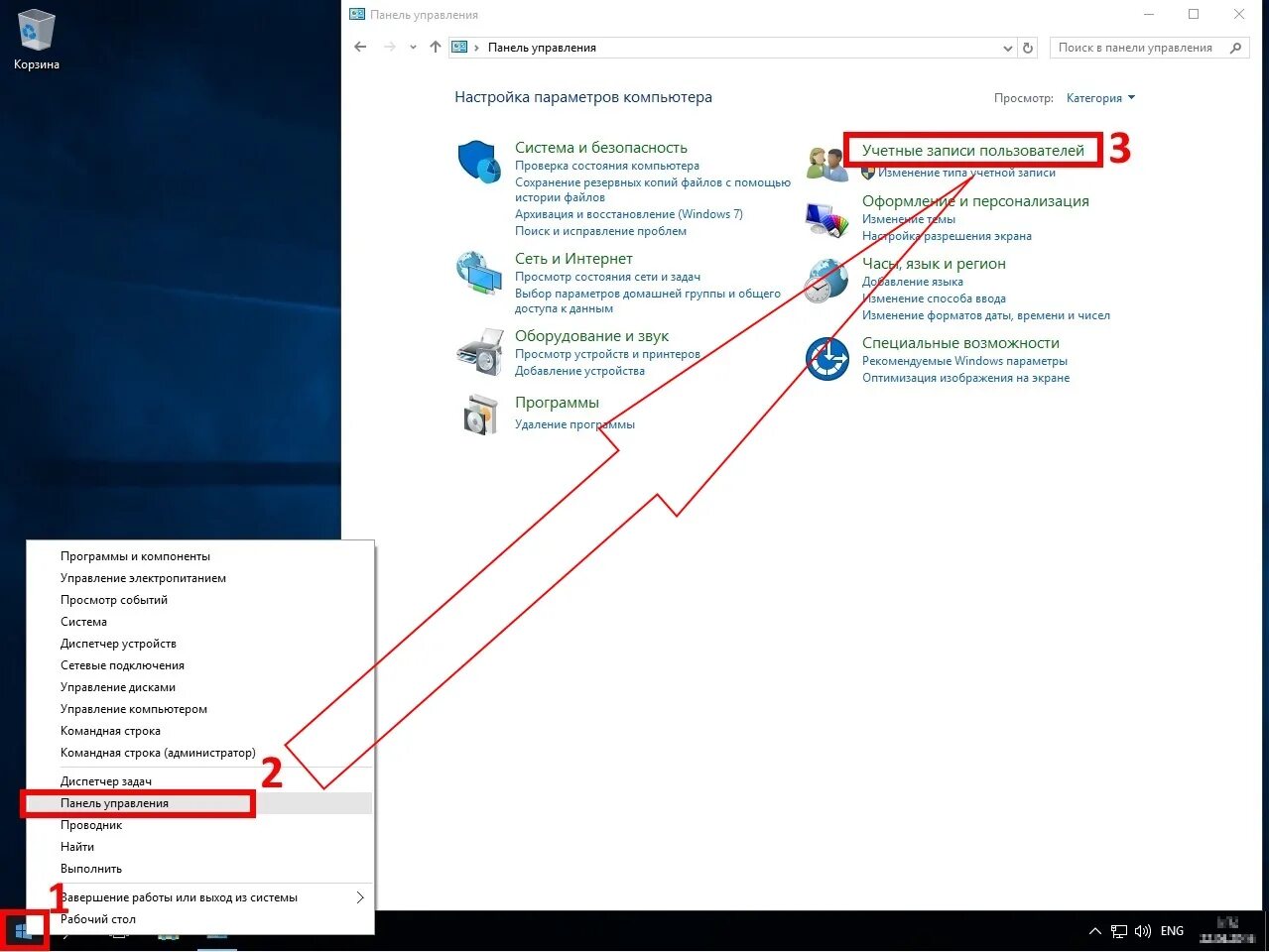Click the Ease of Access blue icon

(827, 359)
